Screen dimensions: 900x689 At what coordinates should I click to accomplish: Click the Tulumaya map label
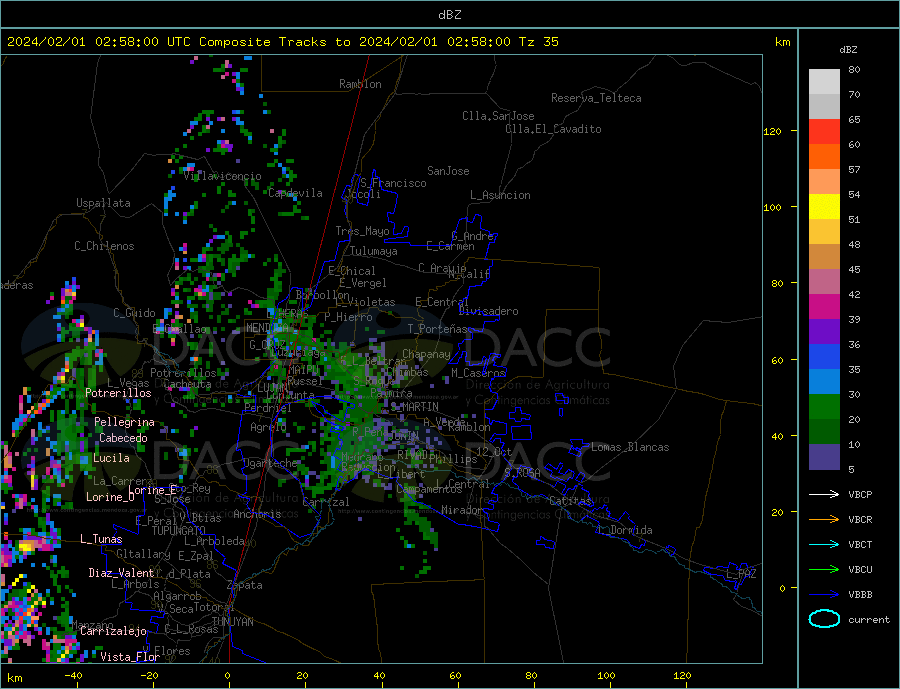point(373,251)
